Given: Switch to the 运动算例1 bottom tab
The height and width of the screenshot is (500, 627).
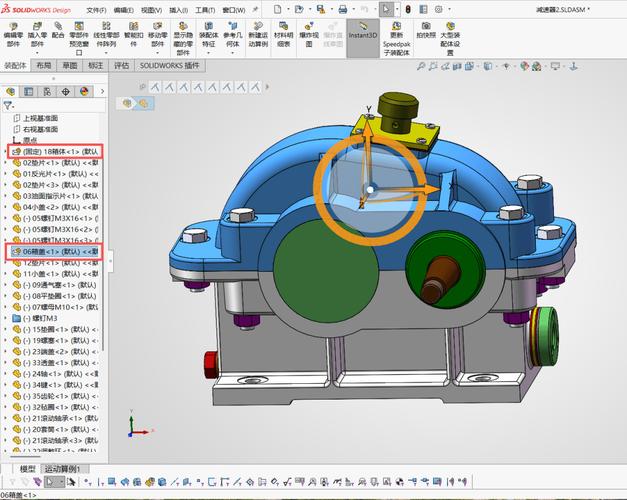Looking at the screenshot, I should click(x=62, y=469).
